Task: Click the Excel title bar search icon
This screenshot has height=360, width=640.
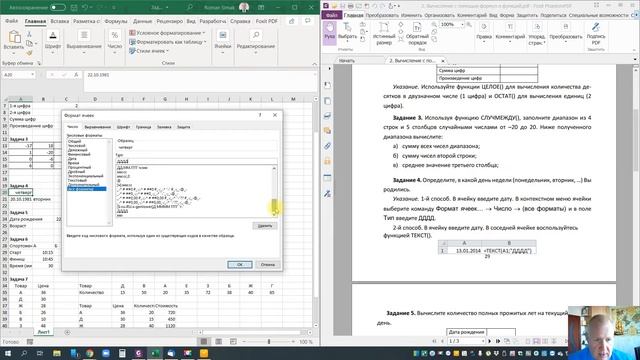Action: [x=190, y=7]
